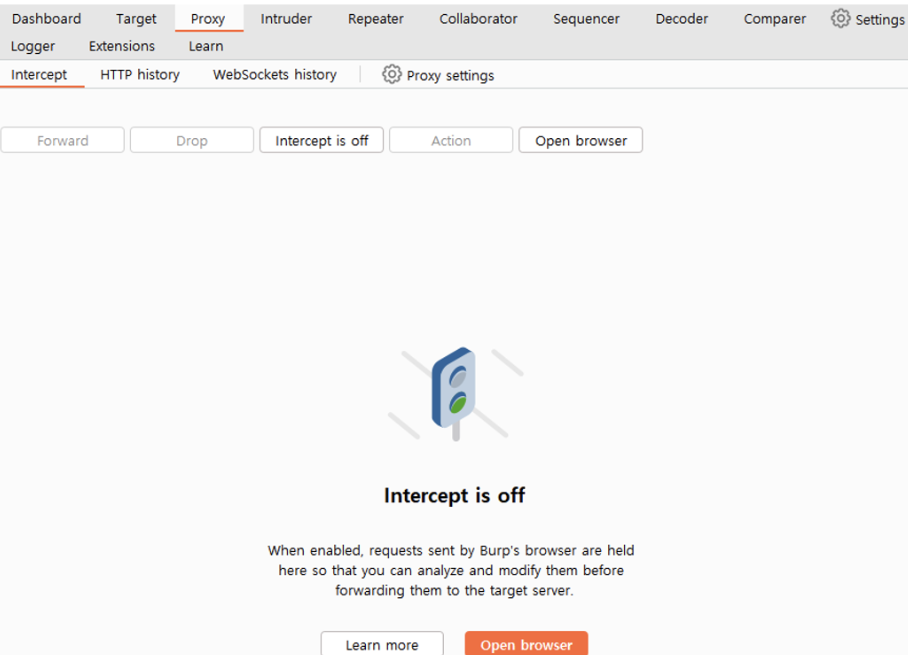
Task: Open the Action menu button
Action: tap(451, 140)
